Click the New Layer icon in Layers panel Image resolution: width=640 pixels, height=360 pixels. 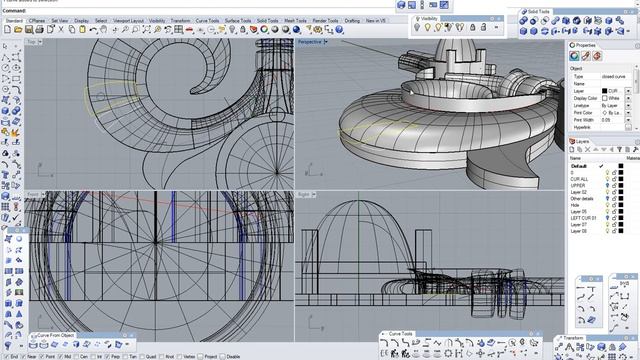tap(572, 149)
